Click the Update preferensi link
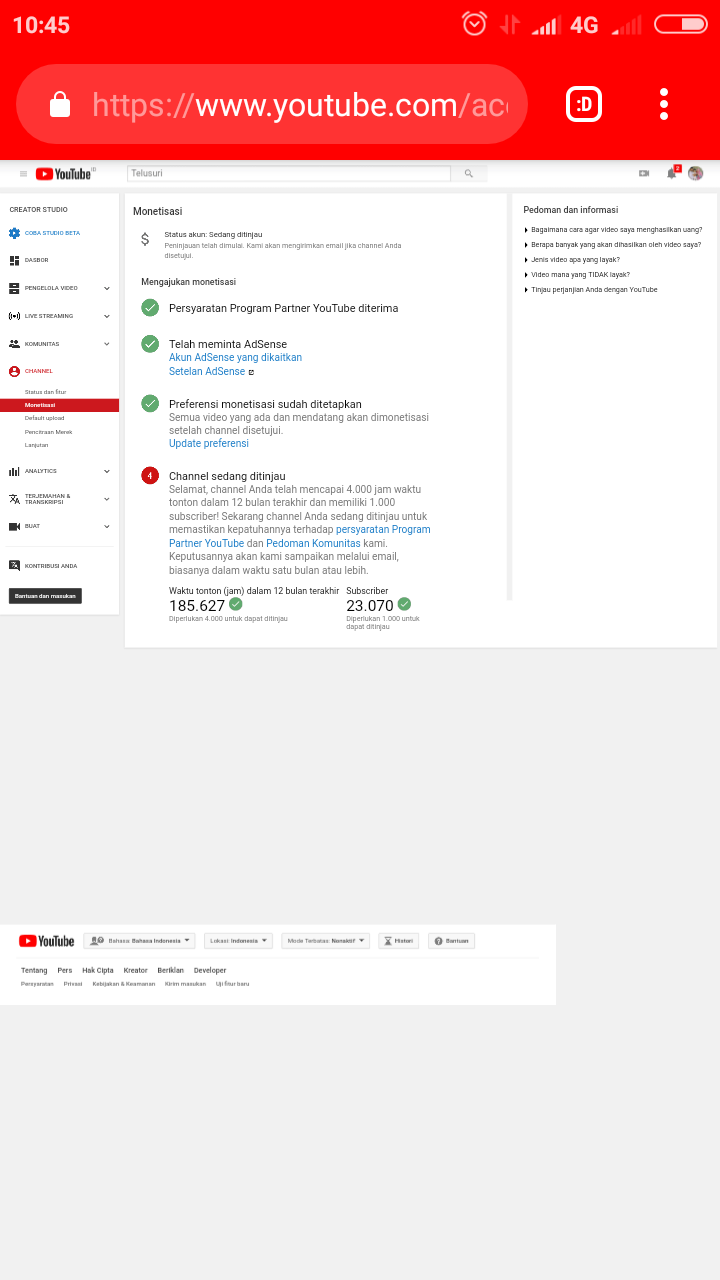Viewport: 720px width, 1280px height. tap(209, 443)
